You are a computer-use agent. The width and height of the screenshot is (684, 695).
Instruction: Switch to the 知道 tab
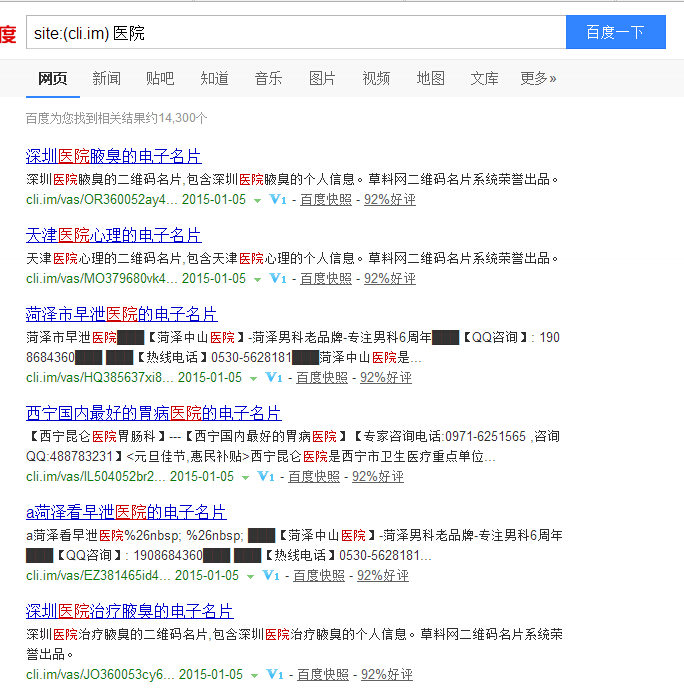pyautogui.click(x=214, y=78)
